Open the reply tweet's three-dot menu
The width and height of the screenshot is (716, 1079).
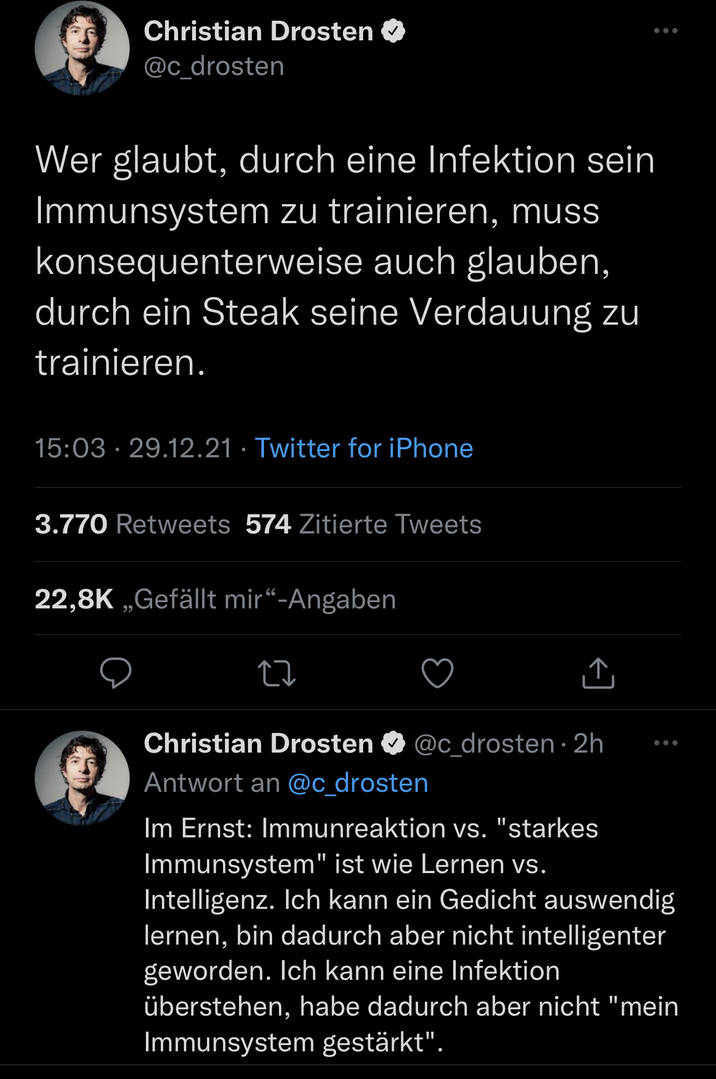[x=665, y=743]
